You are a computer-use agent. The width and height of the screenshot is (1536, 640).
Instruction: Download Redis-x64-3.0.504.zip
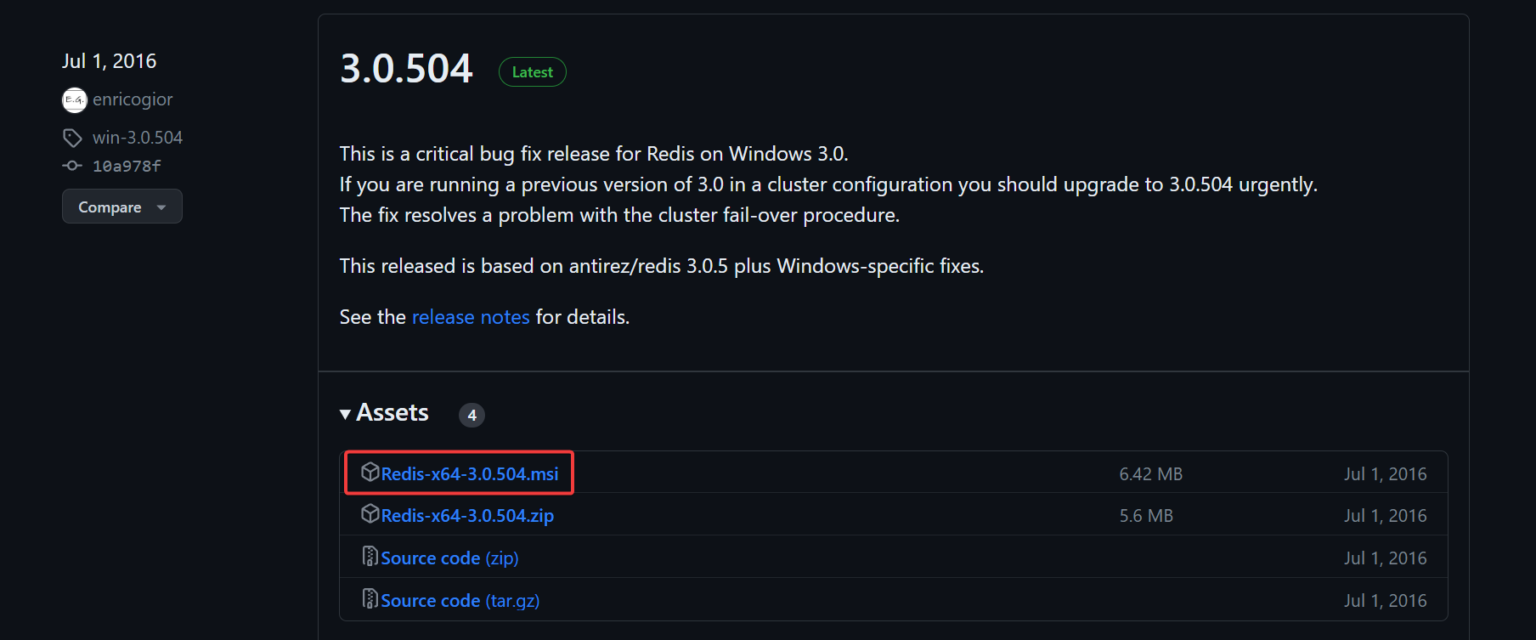[x=467, y=516]
